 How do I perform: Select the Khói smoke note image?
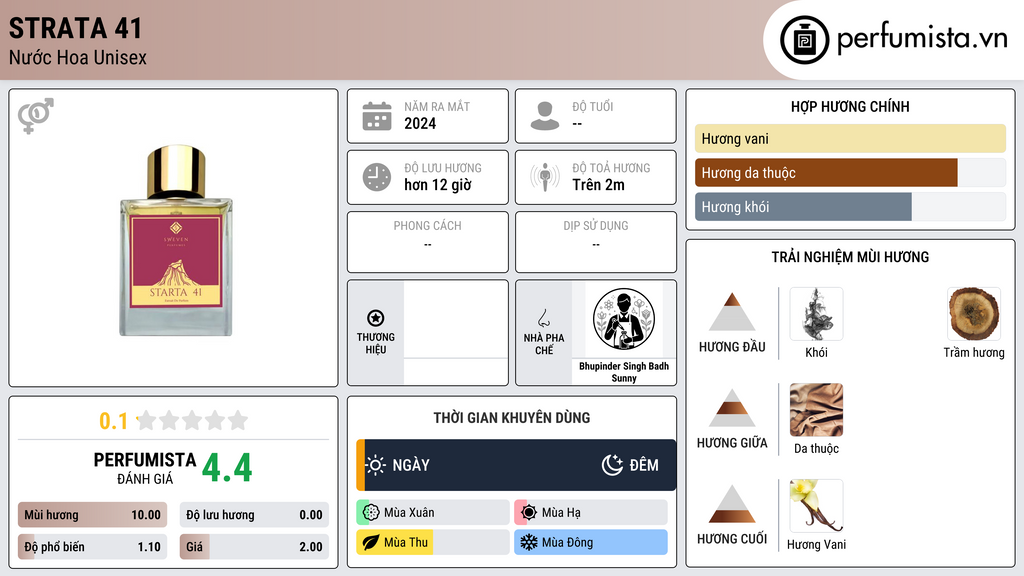point(816,313)
